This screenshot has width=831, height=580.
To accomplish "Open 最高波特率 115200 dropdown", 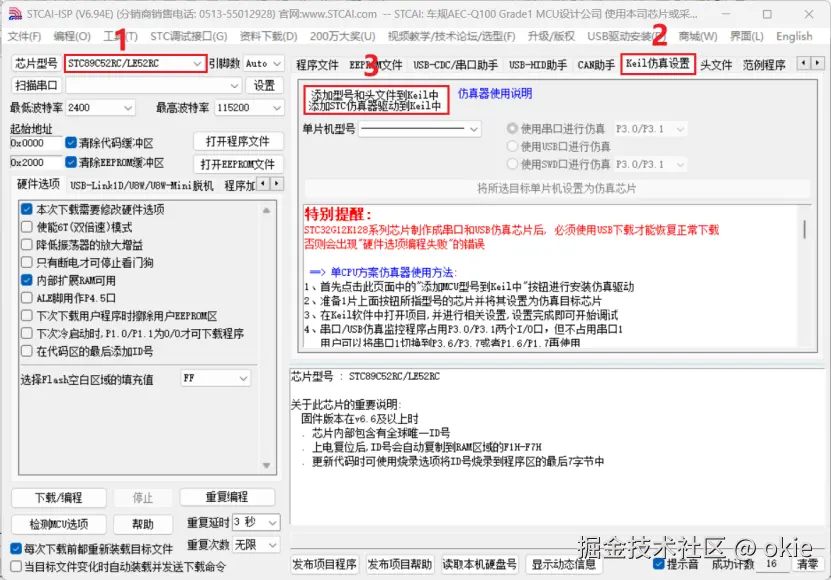I will [249, 108].
